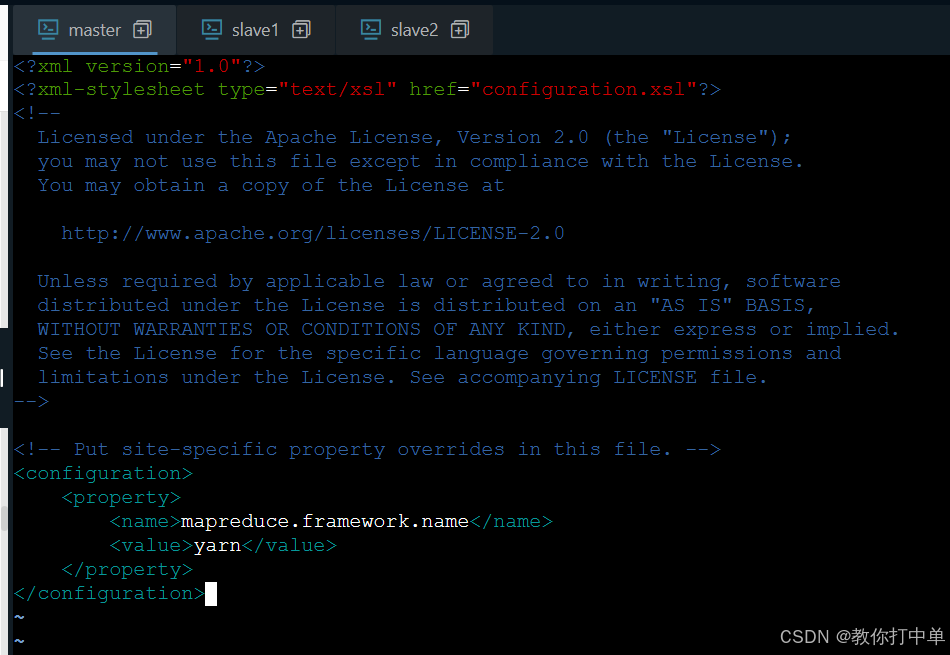Click the "Licensed under the Apache License" line
This screenshot has width=950, height=655.
414,138
